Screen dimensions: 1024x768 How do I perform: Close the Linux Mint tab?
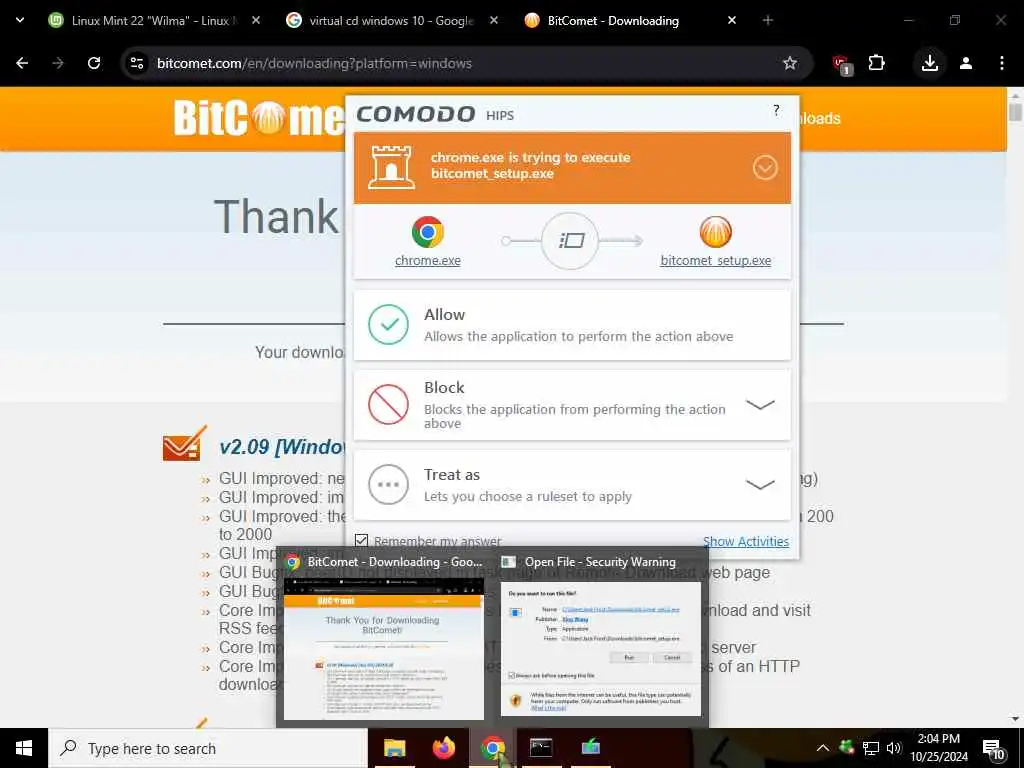(256, 20)
